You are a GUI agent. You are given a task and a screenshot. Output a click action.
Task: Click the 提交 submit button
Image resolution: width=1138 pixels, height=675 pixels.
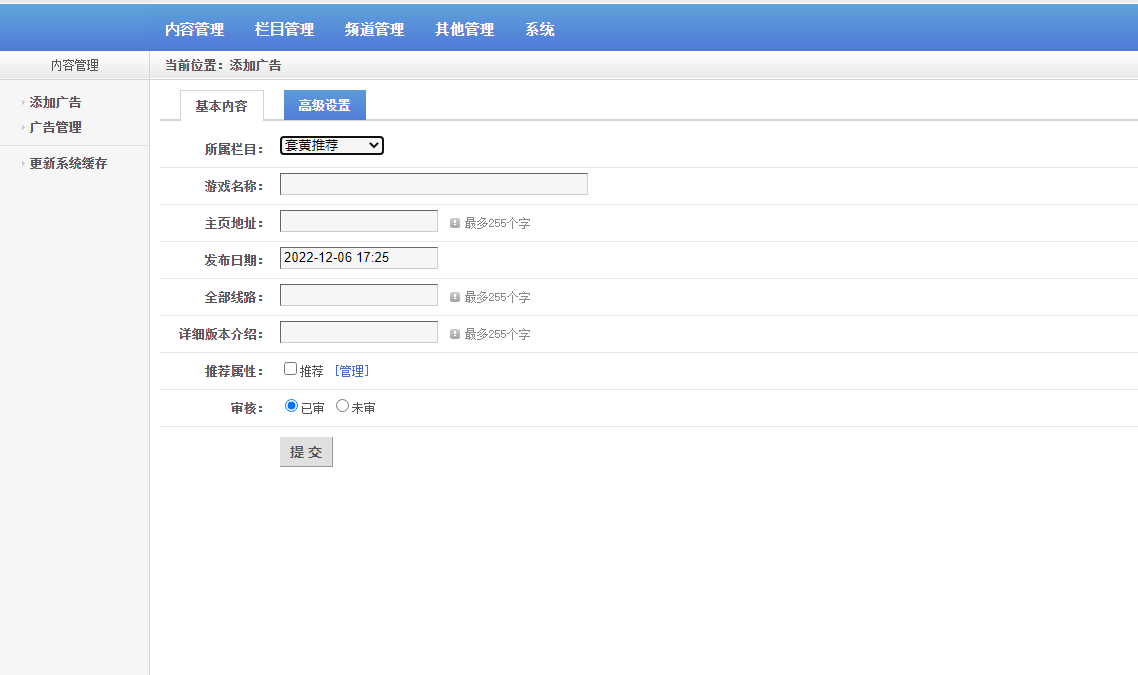(x=306, y=452)
